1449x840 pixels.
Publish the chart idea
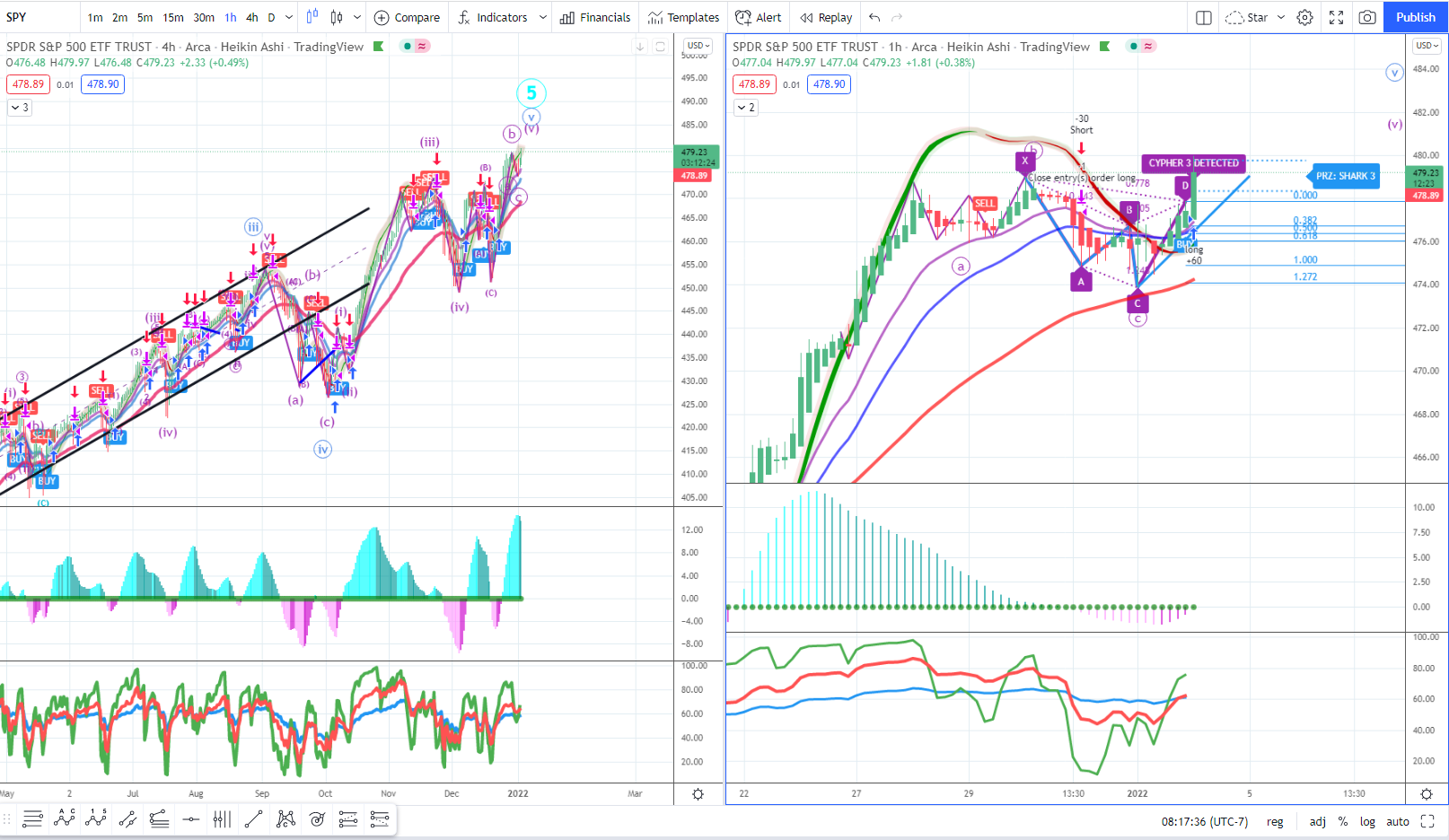1416,17
